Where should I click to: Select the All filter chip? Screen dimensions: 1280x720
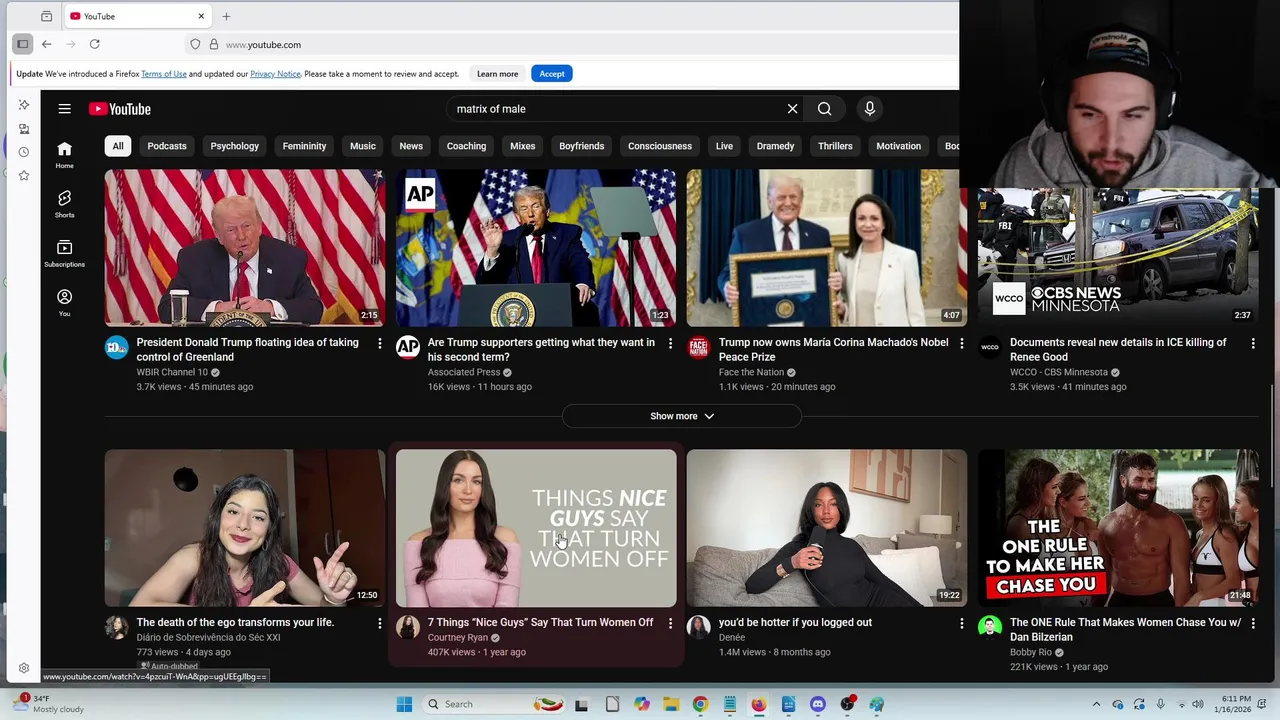pos(118,146)
